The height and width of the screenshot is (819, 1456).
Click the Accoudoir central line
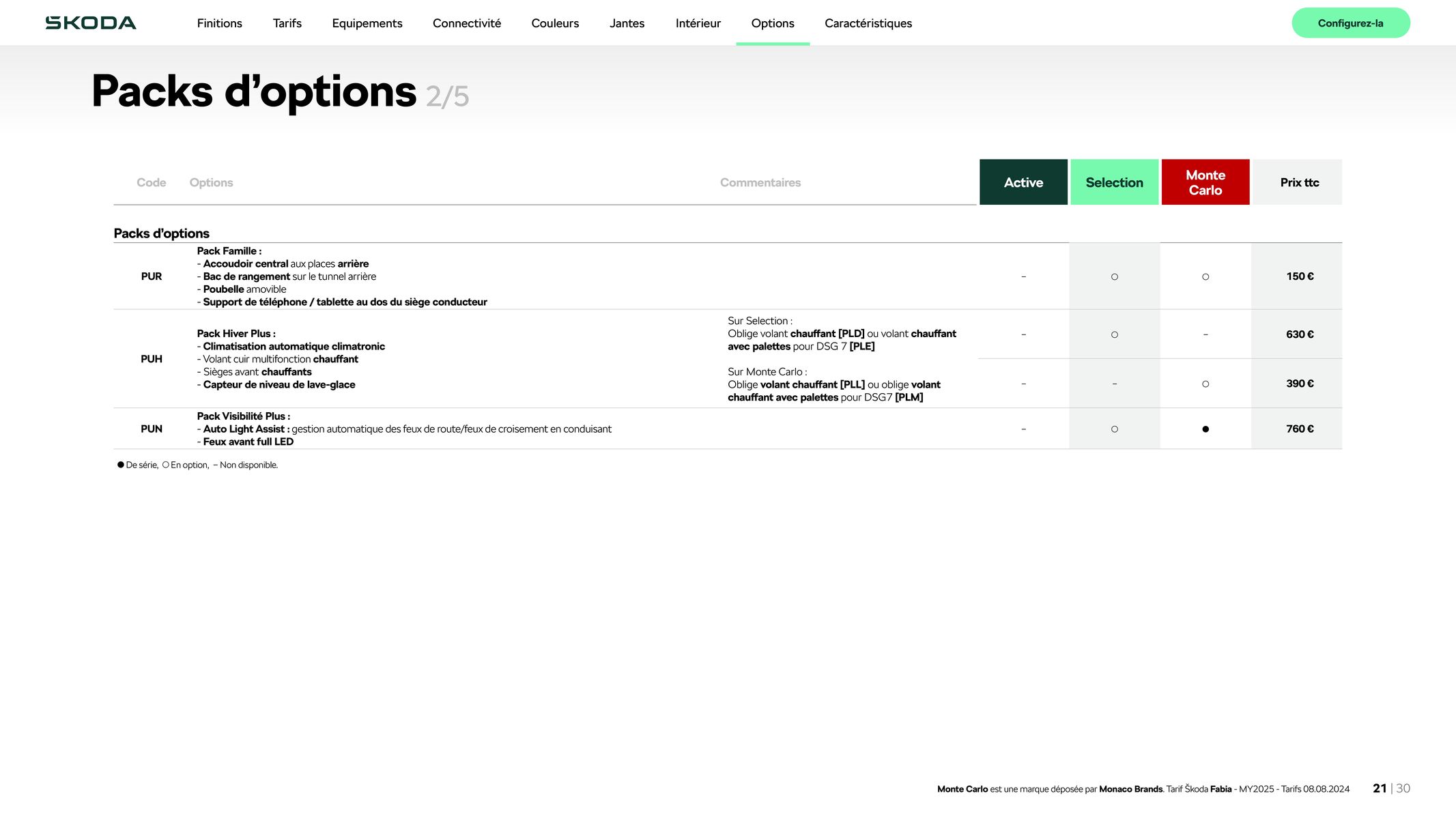[x=283, y=264]
